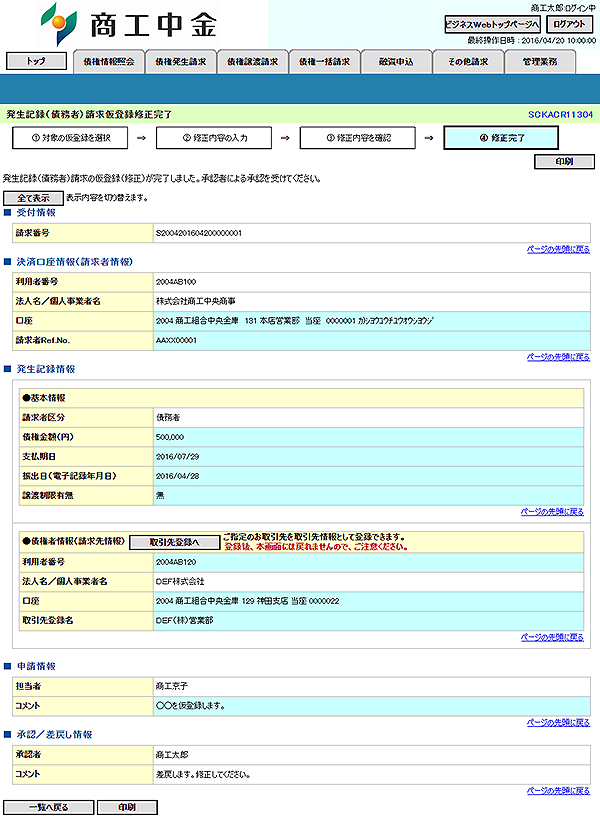This screenshot has width=600, height=823.
Task: Select the その他請求 tab
Action: [468, 62]
